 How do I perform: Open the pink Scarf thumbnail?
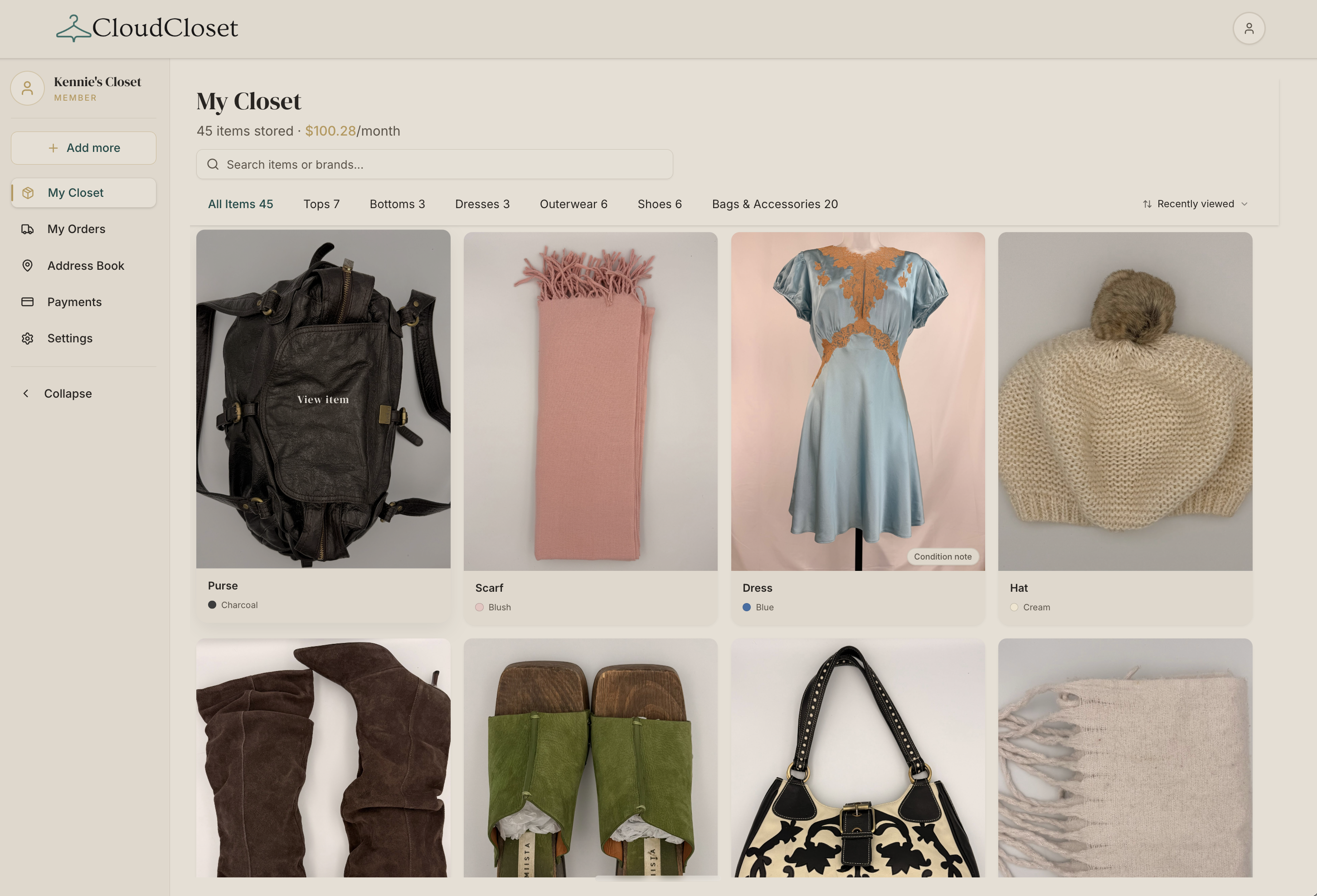pos(590,401)
